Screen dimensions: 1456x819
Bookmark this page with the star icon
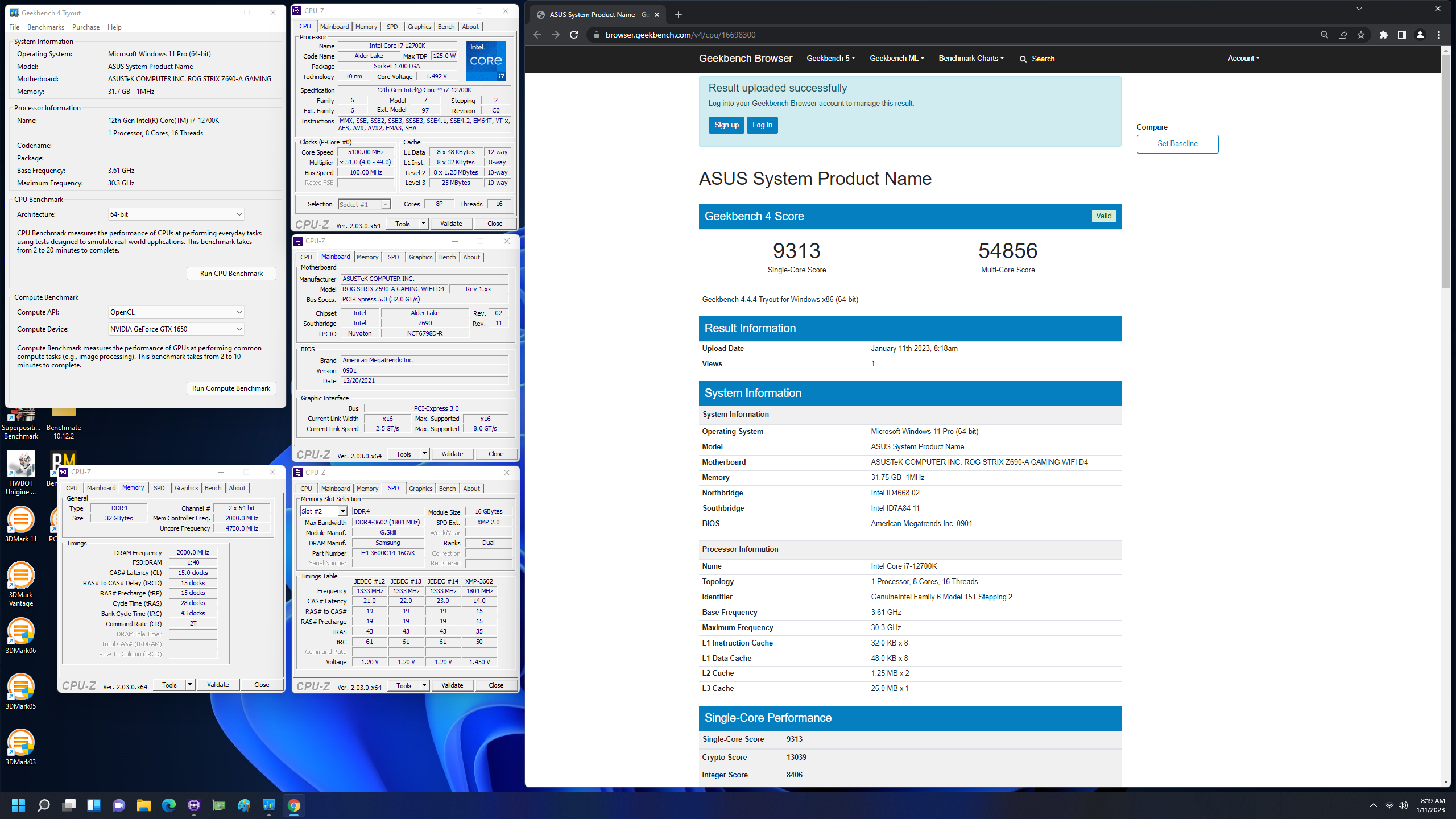point(1361,35)
